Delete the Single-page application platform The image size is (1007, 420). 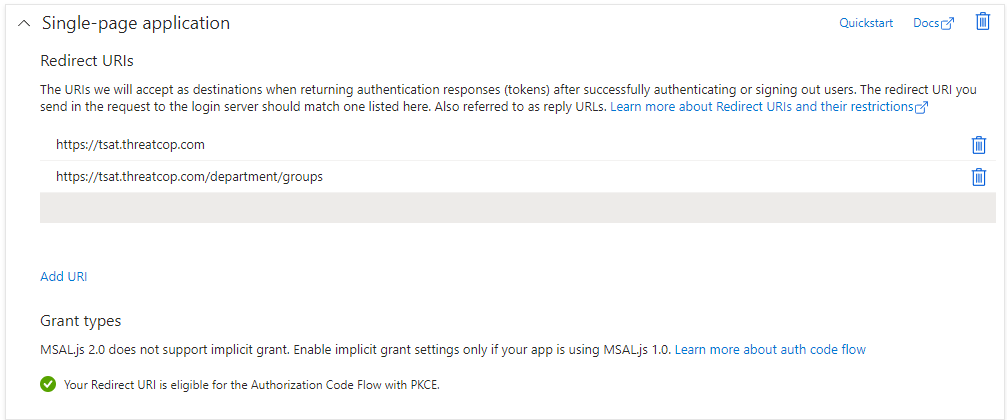pyautogui.click(x=982, y=22)
